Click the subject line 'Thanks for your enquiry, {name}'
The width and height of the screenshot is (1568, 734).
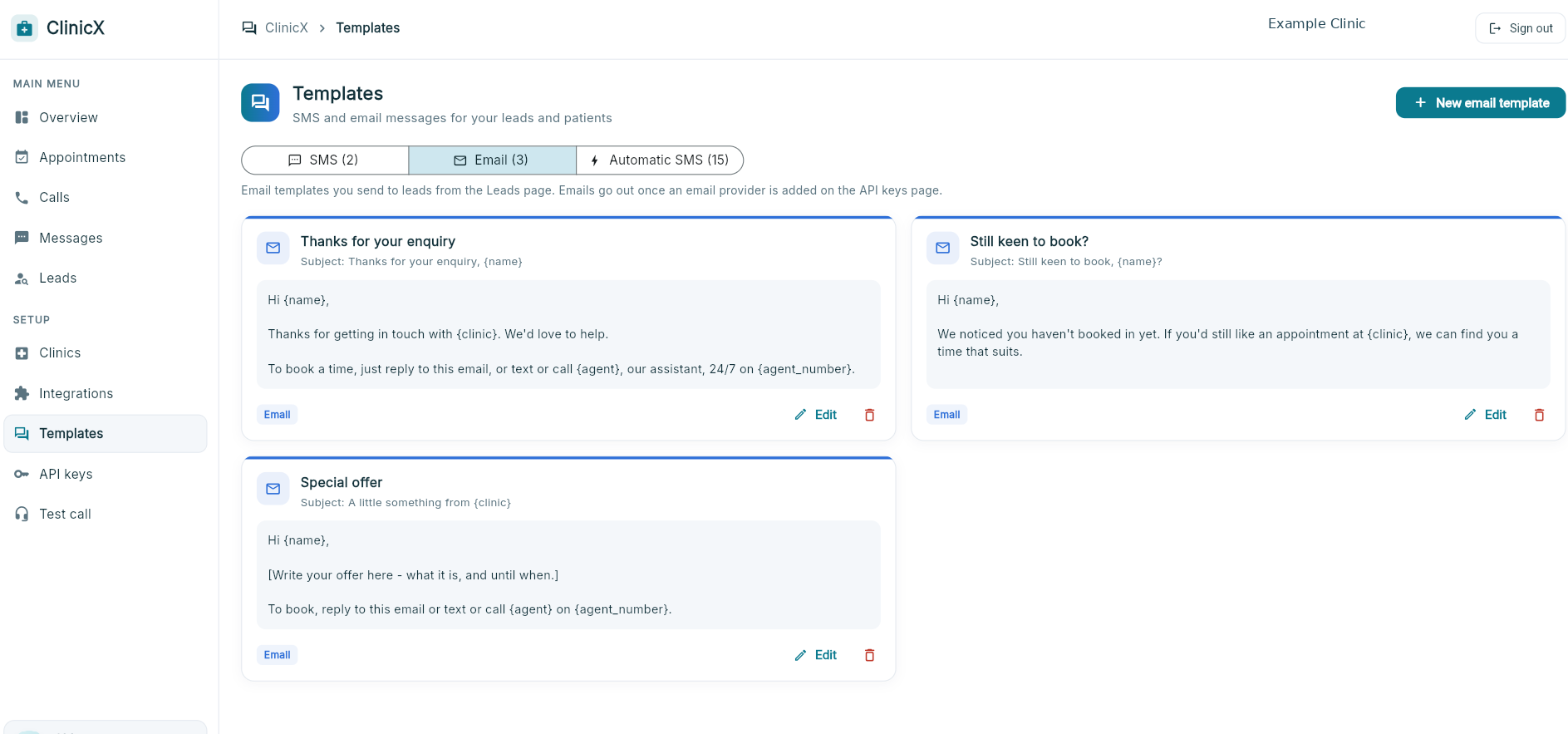tap(435, 262)
